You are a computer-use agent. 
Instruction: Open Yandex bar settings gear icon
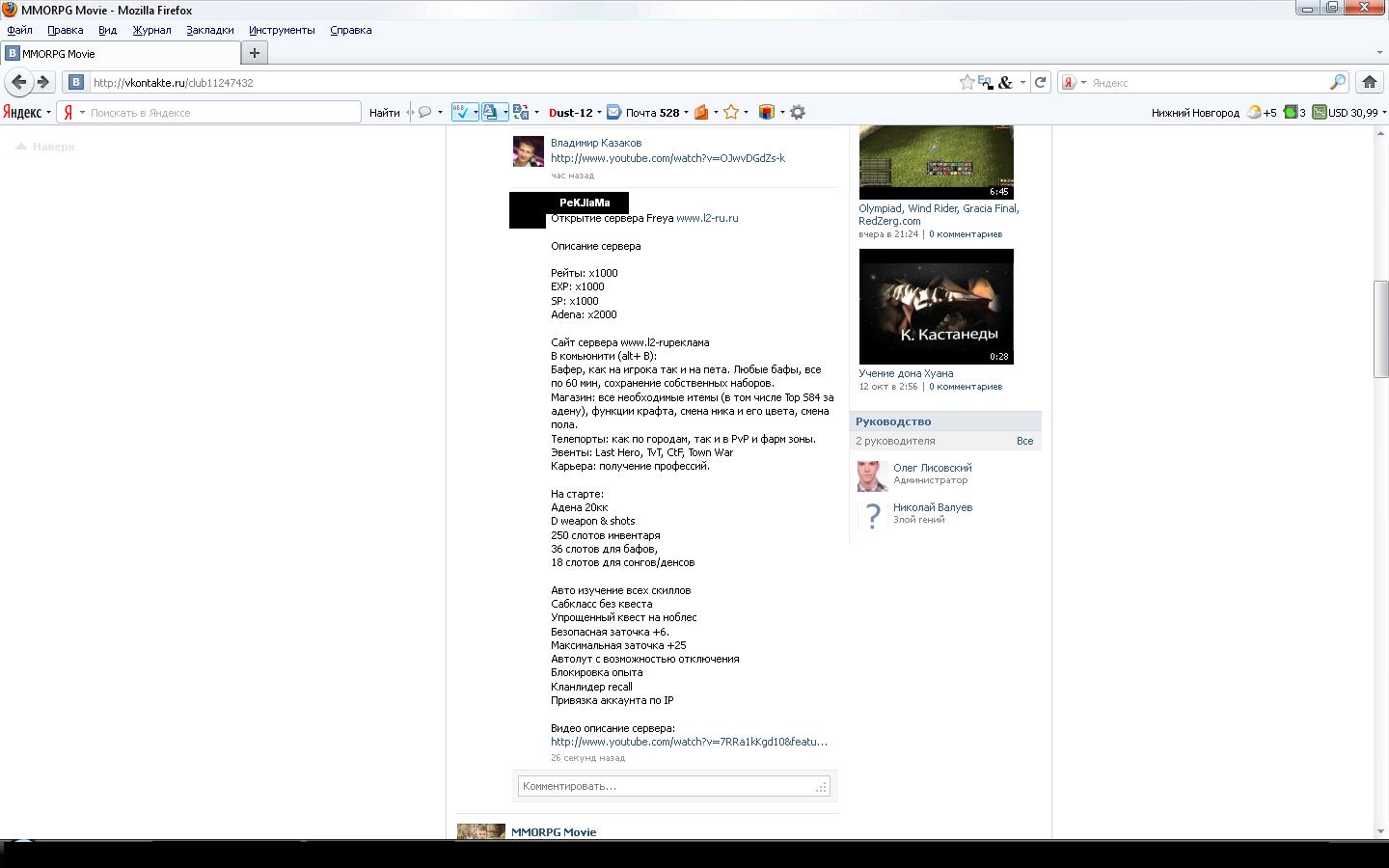(798, 112)
